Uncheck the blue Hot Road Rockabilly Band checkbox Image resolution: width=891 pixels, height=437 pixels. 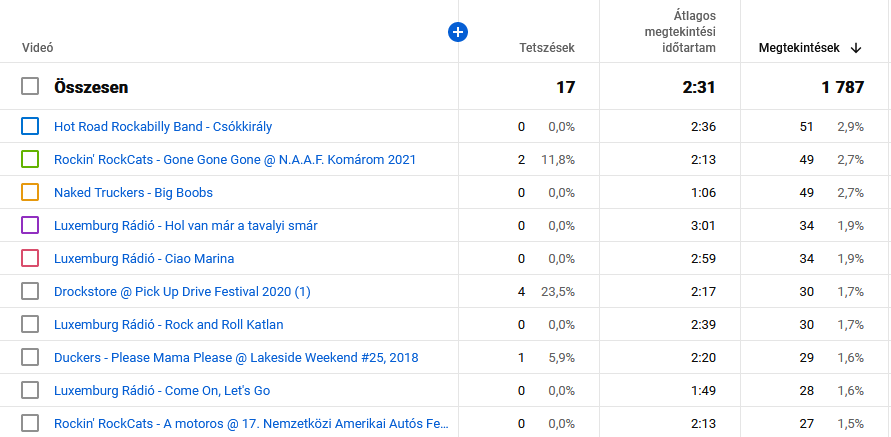30,126
